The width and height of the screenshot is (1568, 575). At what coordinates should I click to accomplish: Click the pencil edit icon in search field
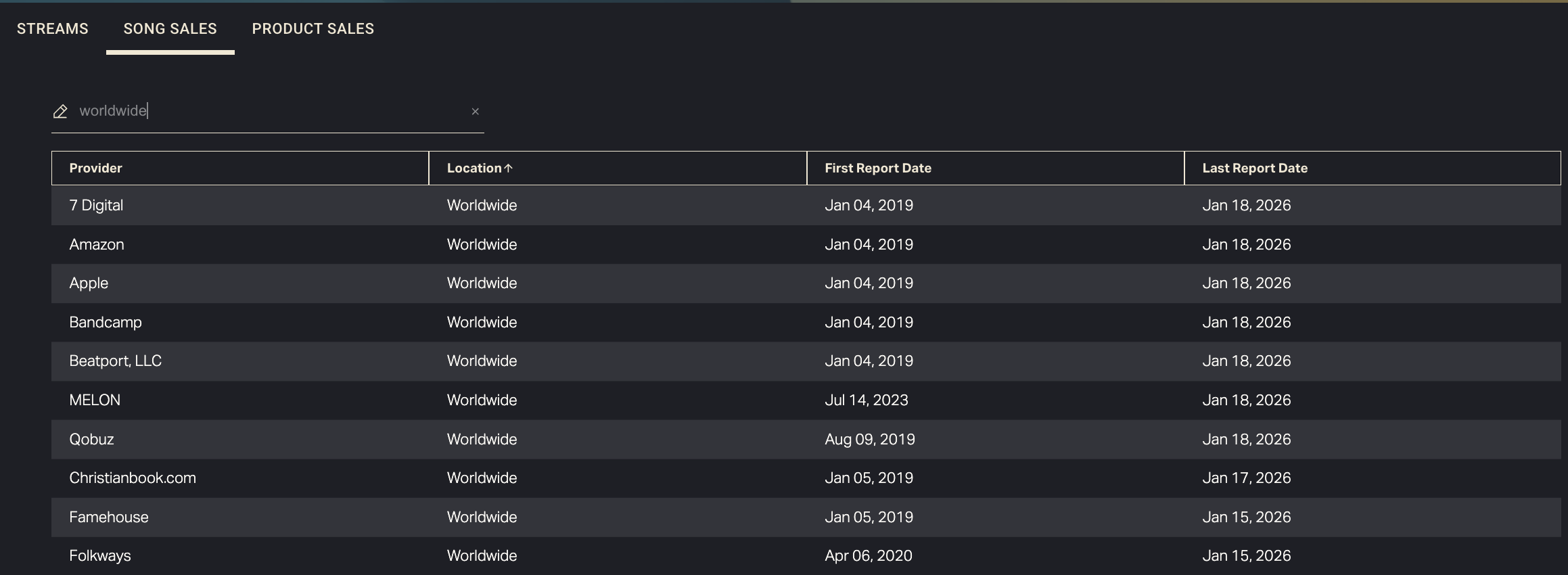coord(60,112)
